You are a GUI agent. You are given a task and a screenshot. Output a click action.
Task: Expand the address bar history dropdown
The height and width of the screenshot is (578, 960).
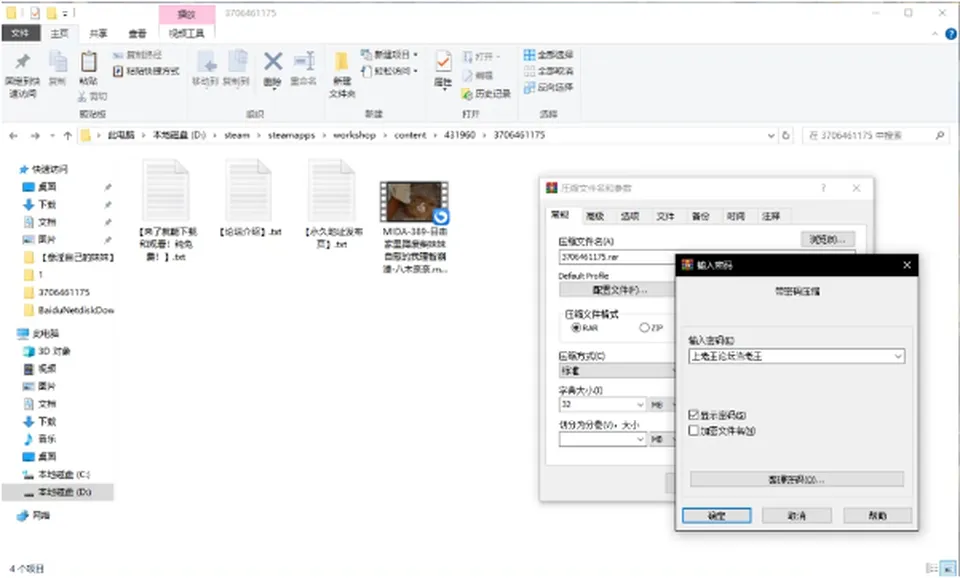pos(771,135)
